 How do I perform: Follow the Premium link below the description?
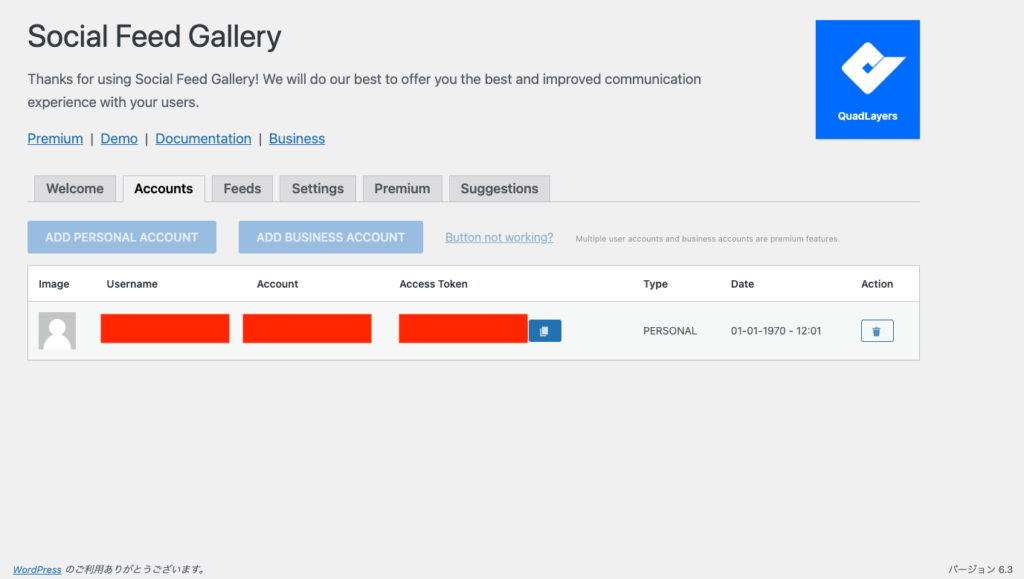[55, 139]
